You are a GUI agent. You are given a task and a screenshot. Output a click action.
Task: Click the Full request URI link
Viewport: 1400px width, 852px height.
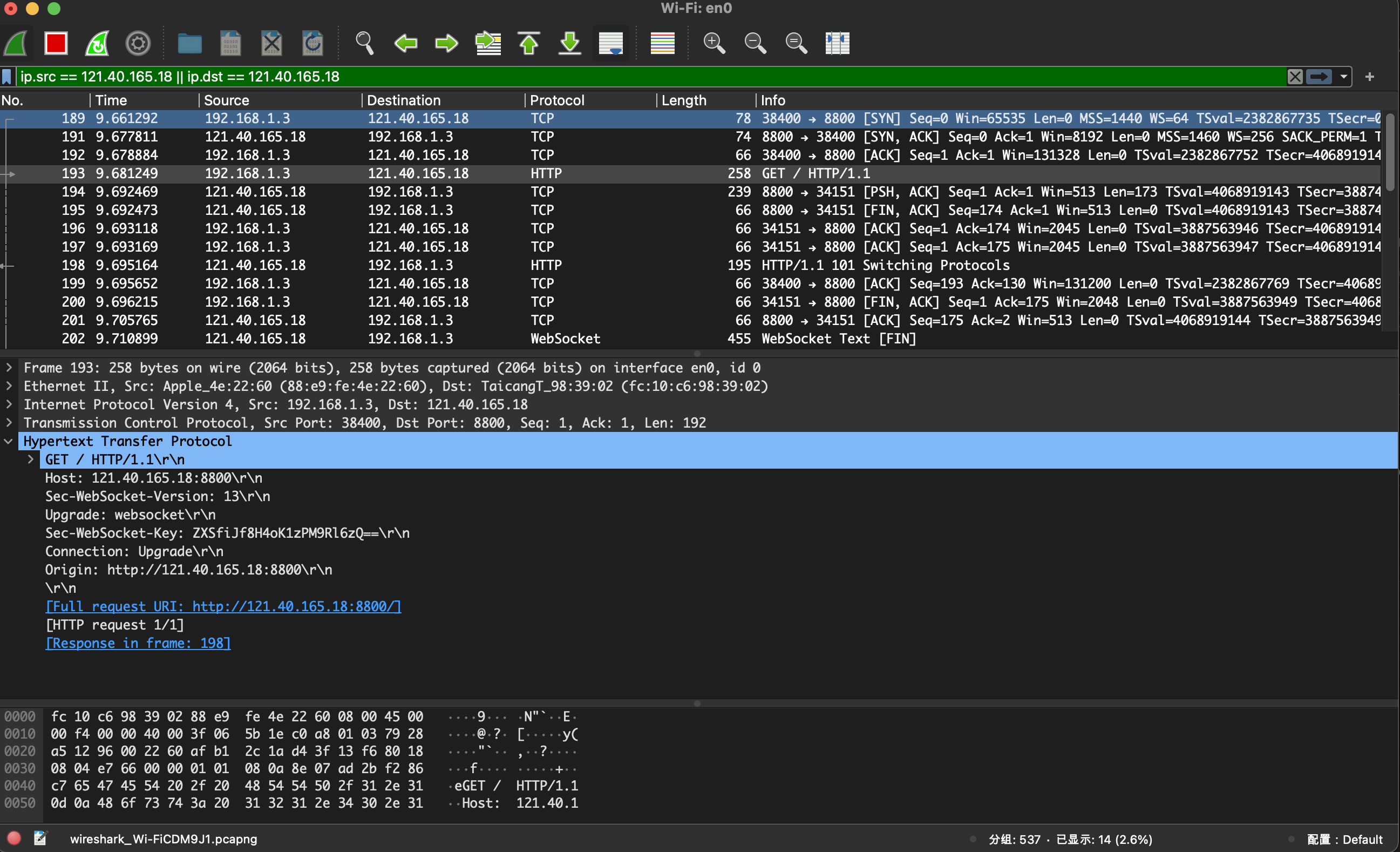click(223, 606)
